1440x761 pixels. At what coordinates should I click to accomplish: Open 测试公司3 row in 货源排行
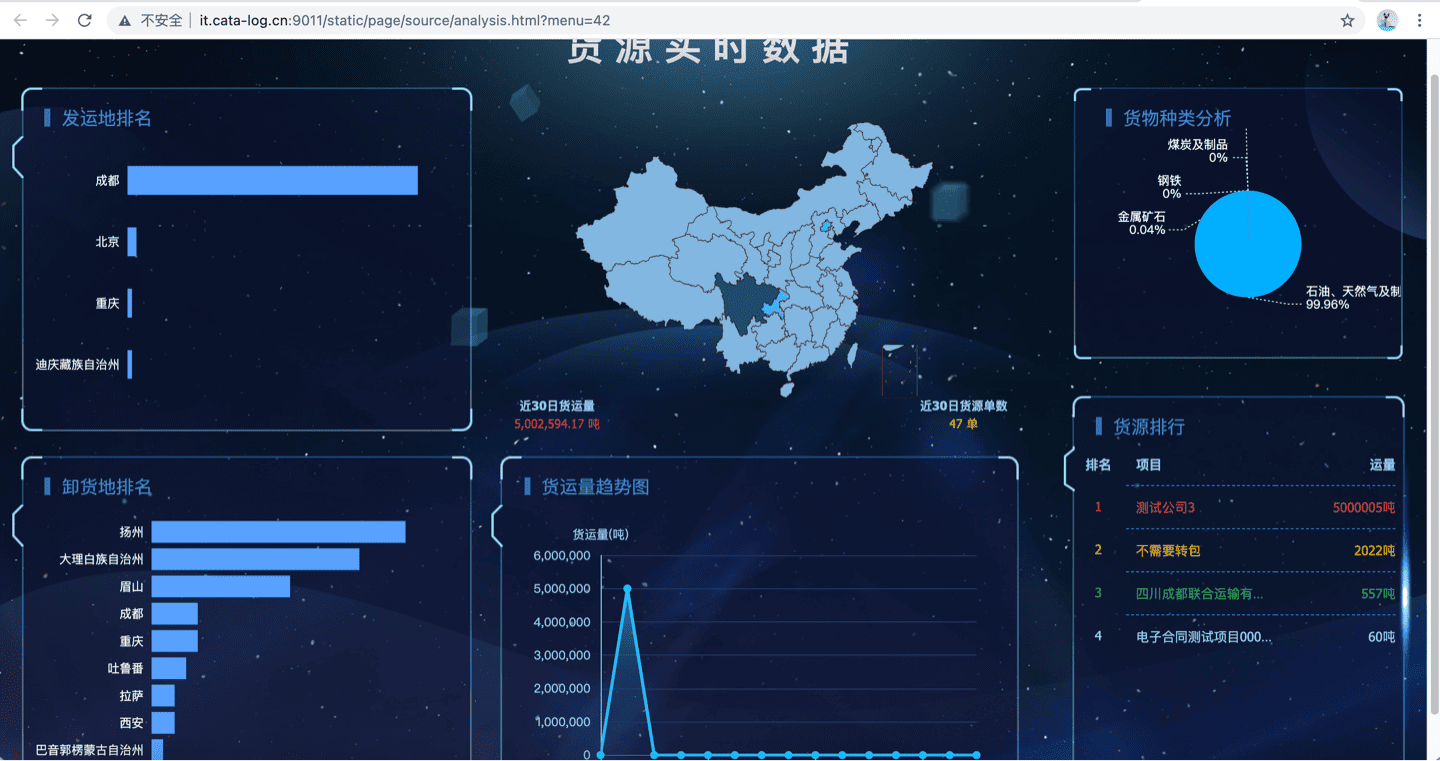coord(1165,507)
